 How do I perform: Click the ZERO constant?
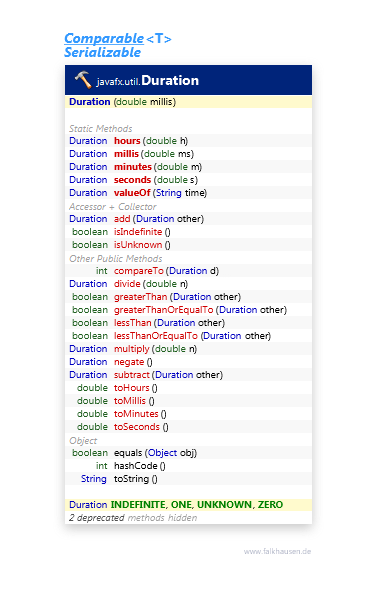click(271, 504)
